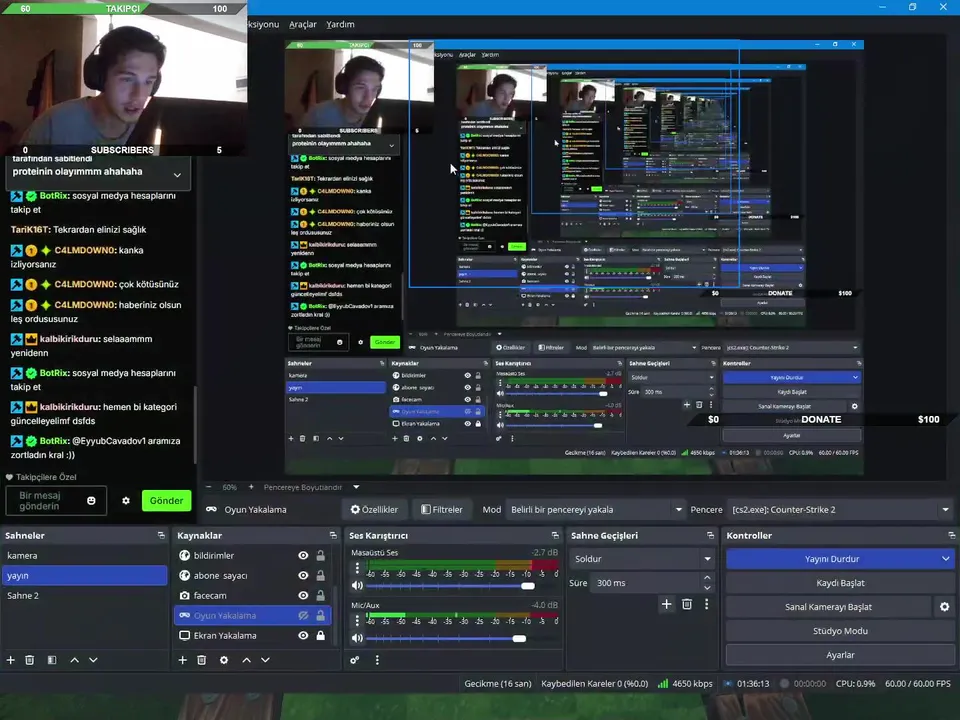The height and width of the screenshot is (720, 960).
Task: Remove selected source trash icon
Action: click(201, 660)
